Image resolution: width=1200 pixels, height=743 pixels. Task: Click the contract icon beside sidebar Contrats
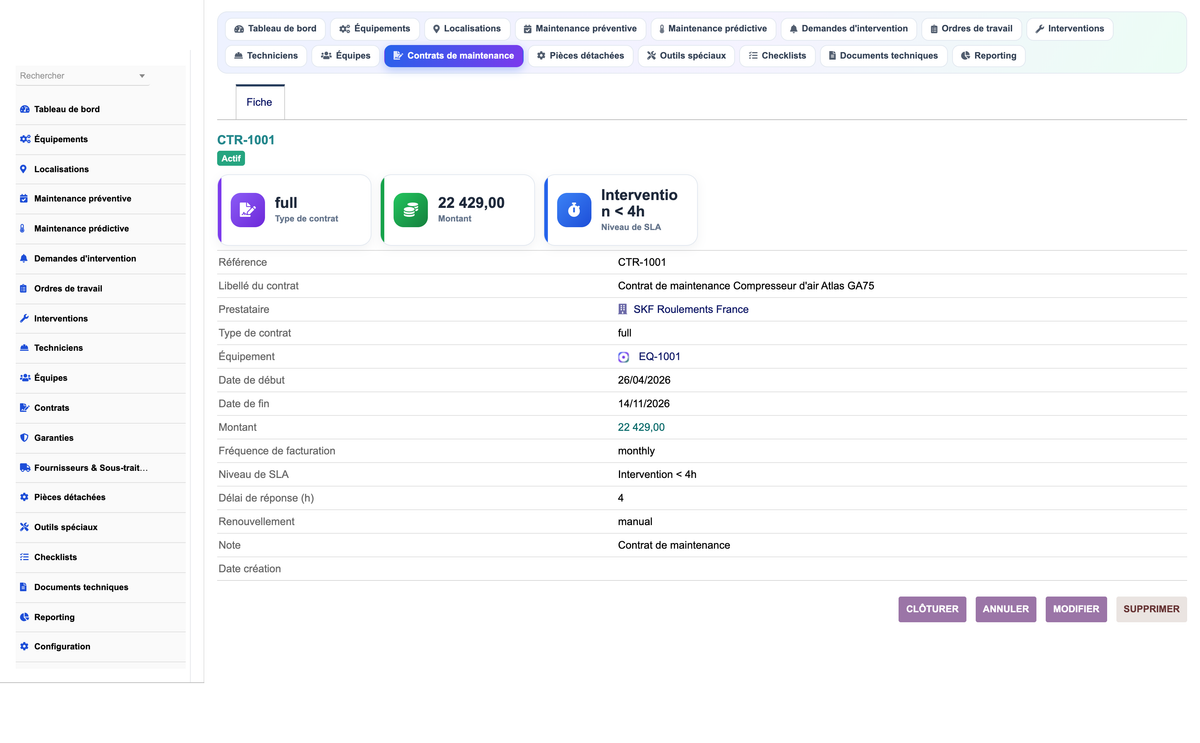(25, 408)
